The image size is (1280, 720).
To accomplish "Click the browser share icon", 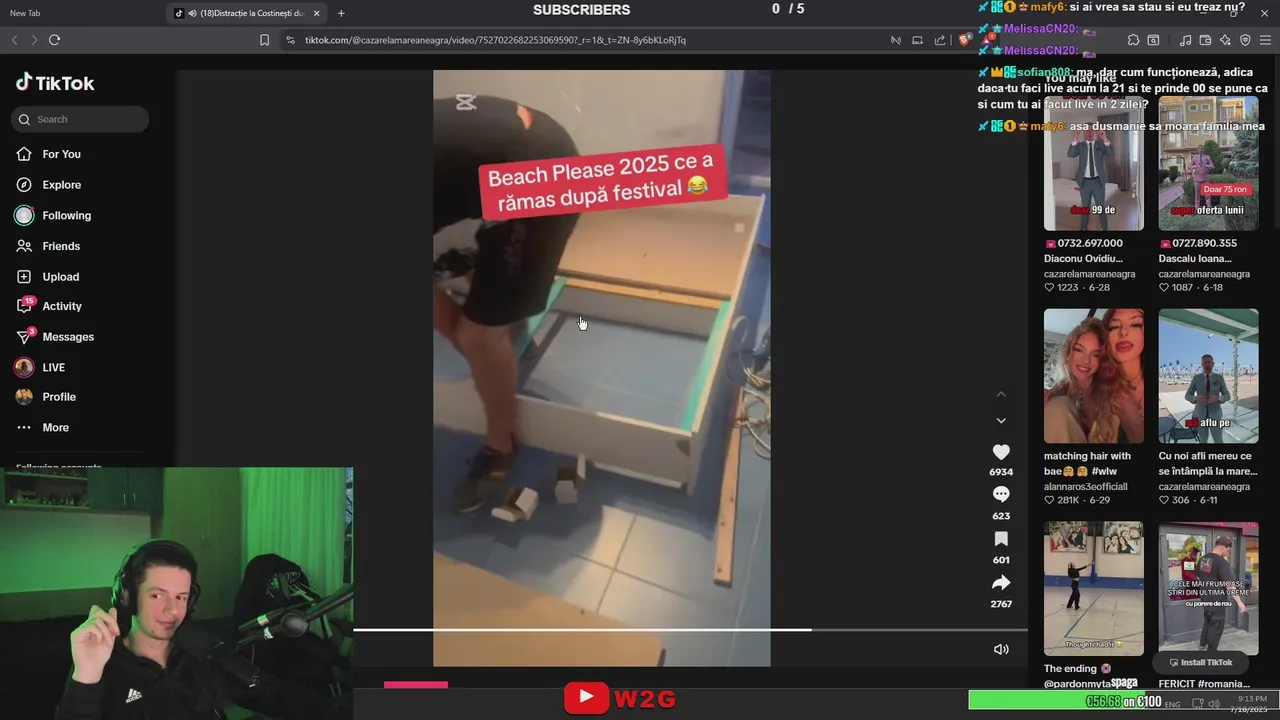I will [x=940, y=40].
